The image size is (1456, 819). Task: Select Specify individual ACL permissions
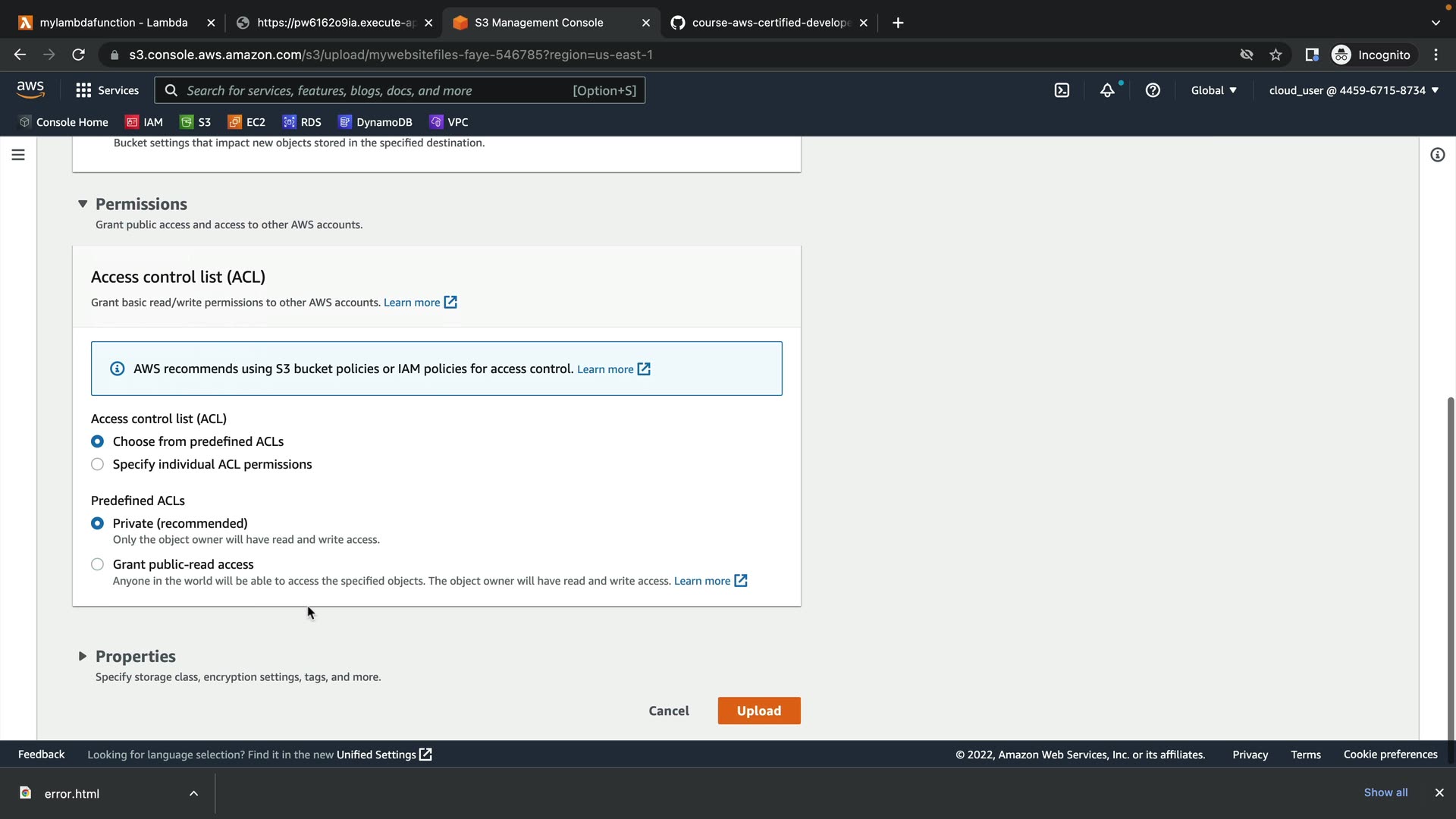[x=97, y=464]
